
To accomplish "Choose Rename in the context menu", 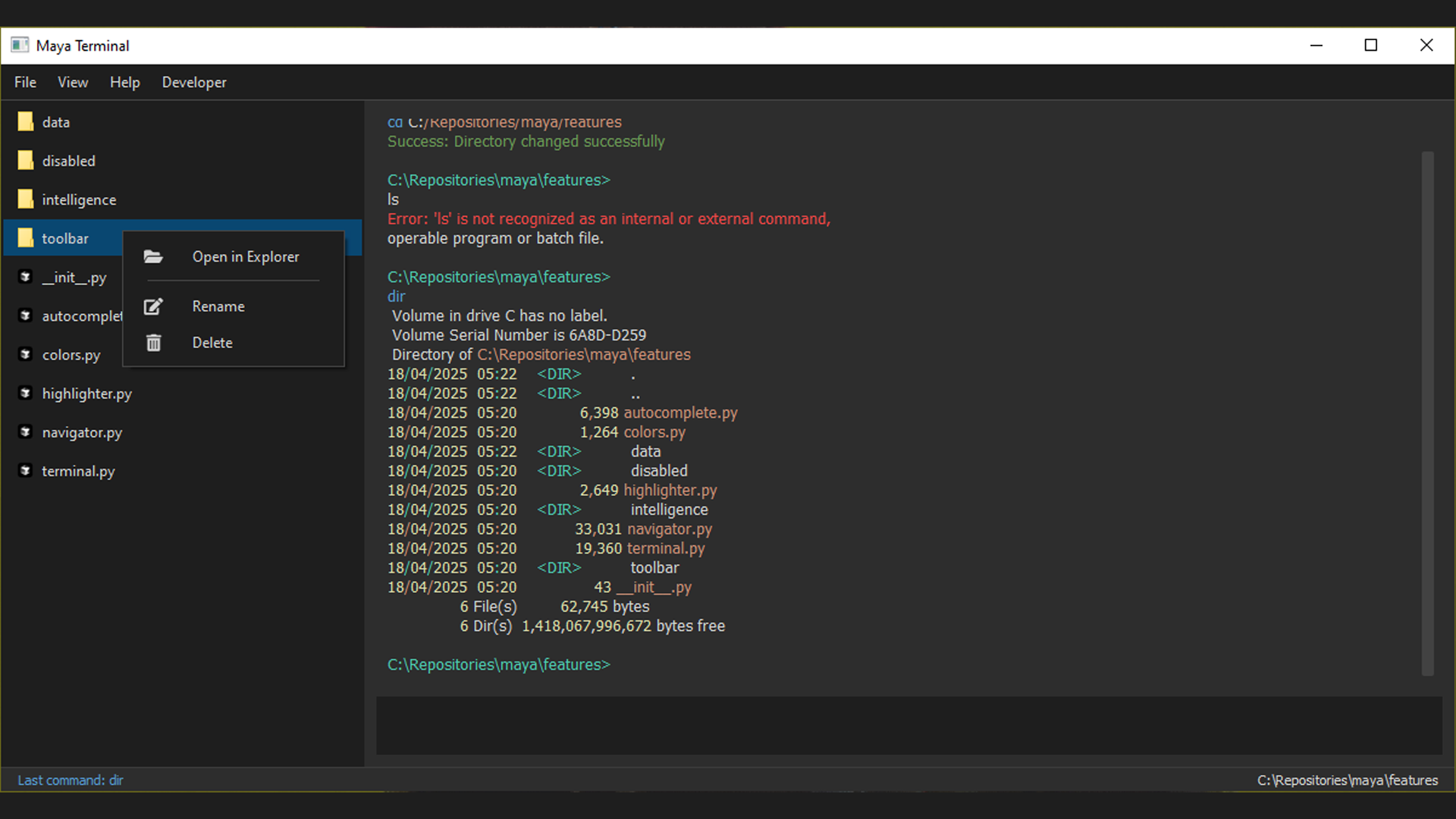I will (x=234, y=306).
